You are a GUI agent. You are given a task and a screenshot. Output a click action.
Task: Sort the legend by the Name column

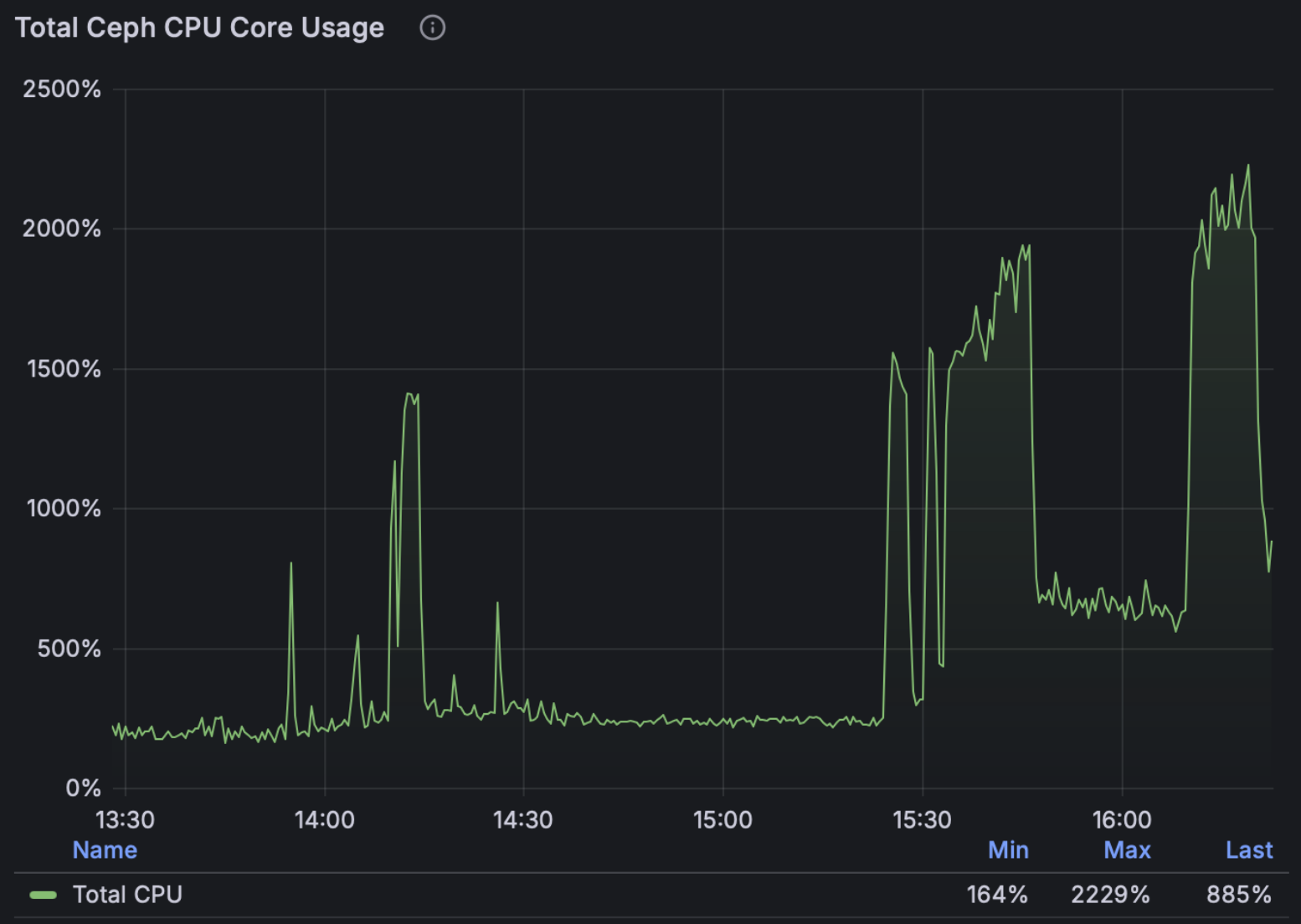point(105,850)
